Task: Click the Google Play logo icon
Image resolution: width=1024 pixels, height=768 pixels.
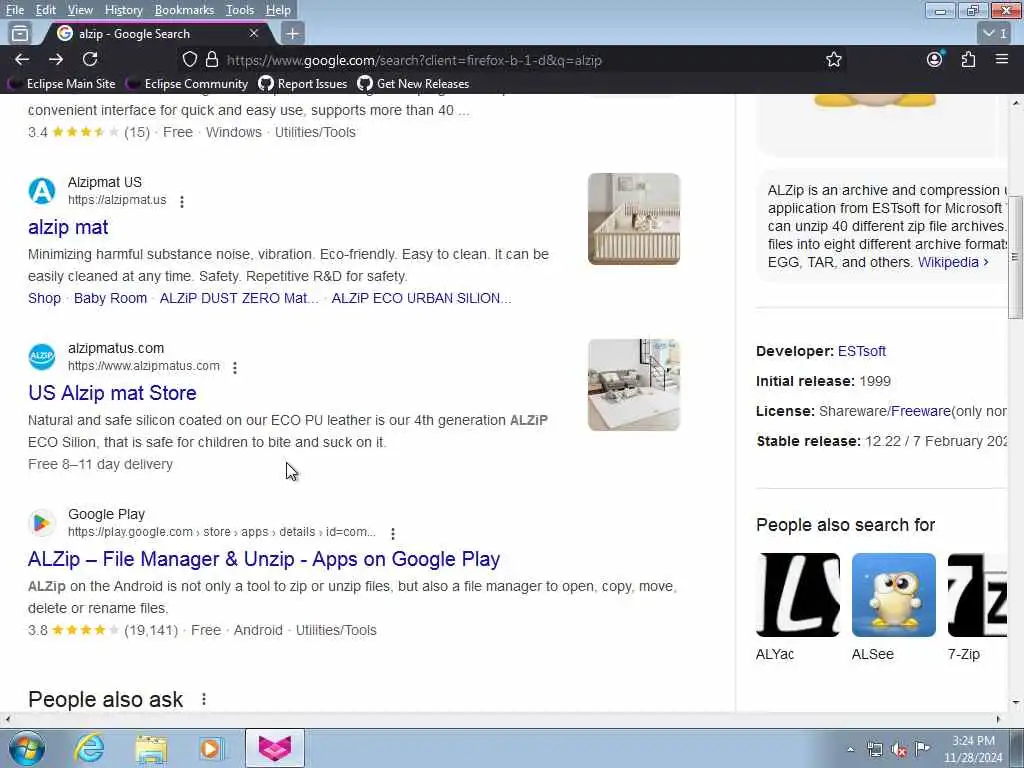Action: tap(42, 522)
